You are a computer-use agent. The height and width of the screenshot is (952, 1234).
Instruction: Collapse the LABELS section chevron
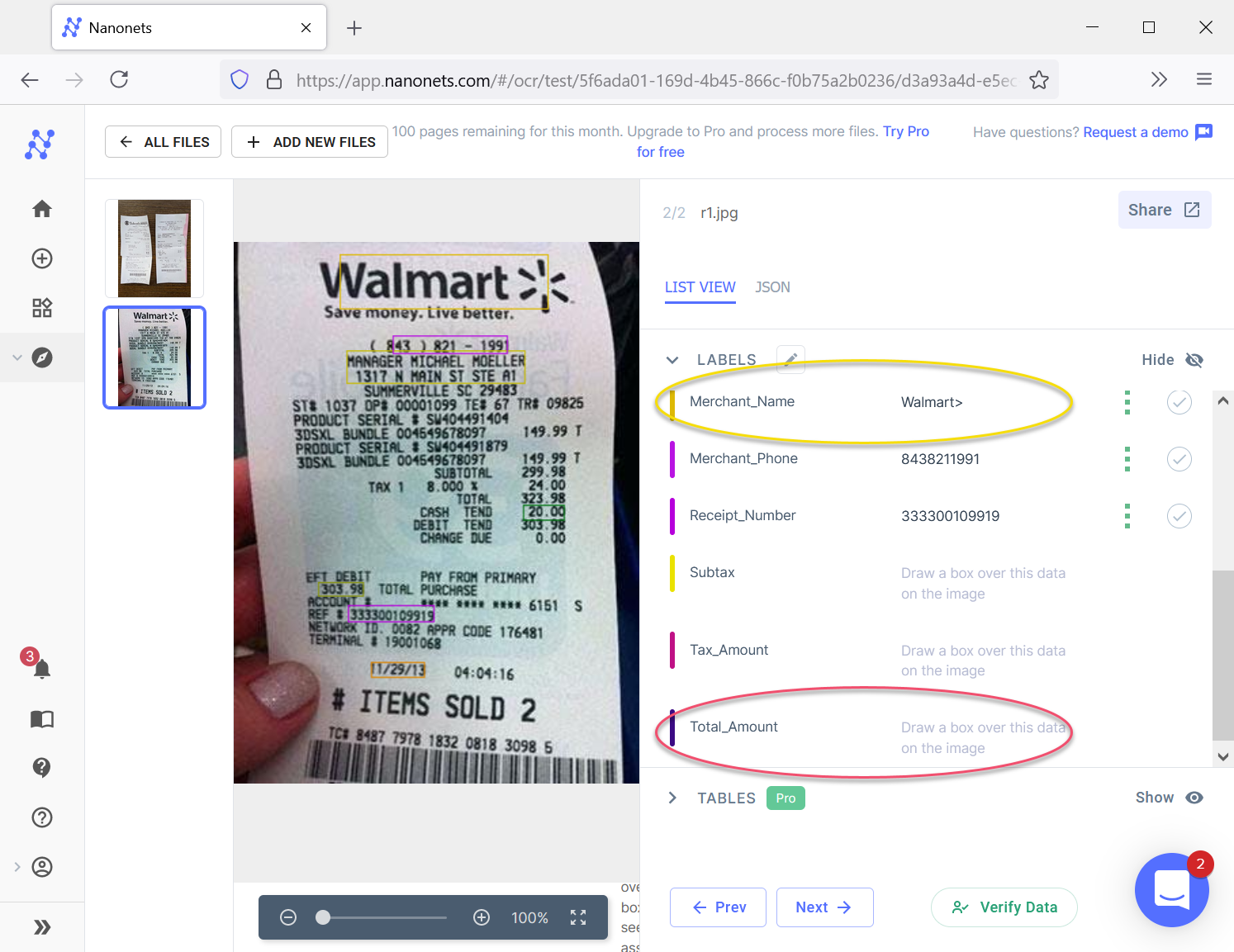[672, 360]
